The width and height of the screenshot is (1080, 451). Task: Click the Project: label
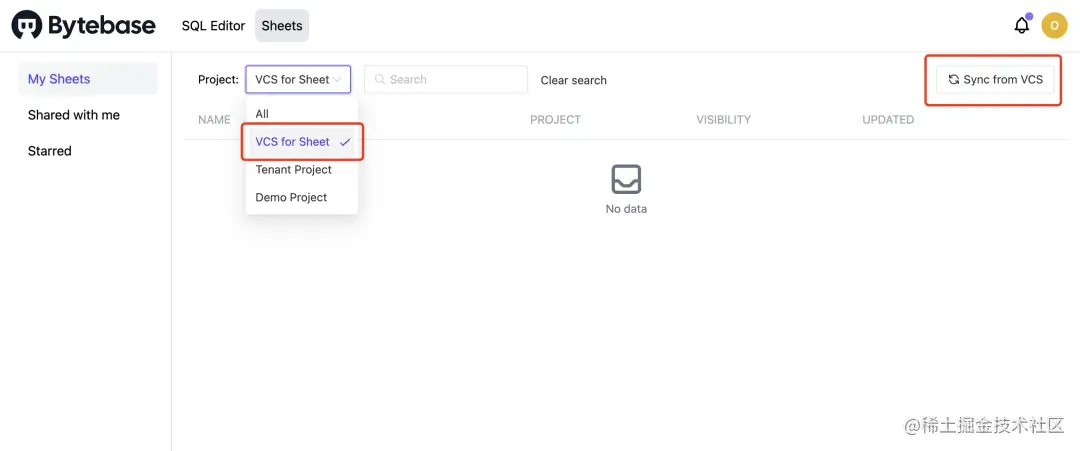(218, 79)
